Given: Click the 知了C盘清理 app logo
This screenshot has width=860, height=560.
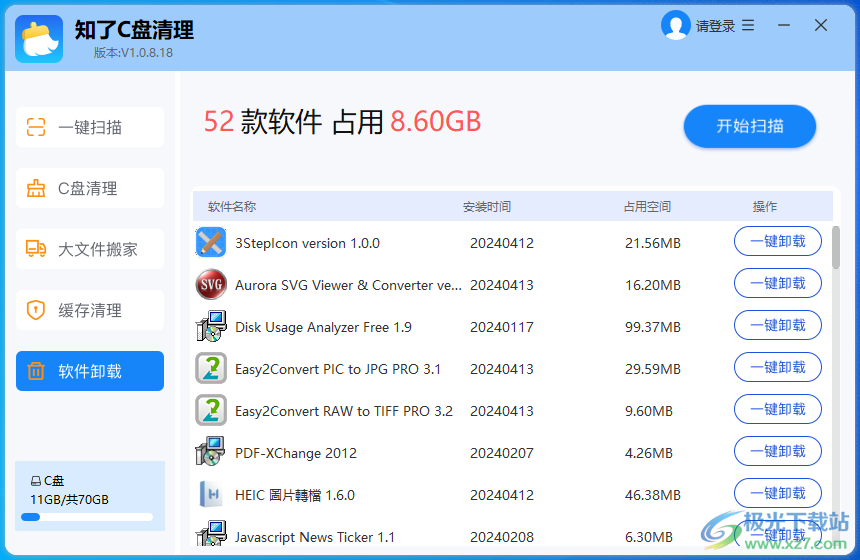Looking at the screenshot, I should (39, 39).
